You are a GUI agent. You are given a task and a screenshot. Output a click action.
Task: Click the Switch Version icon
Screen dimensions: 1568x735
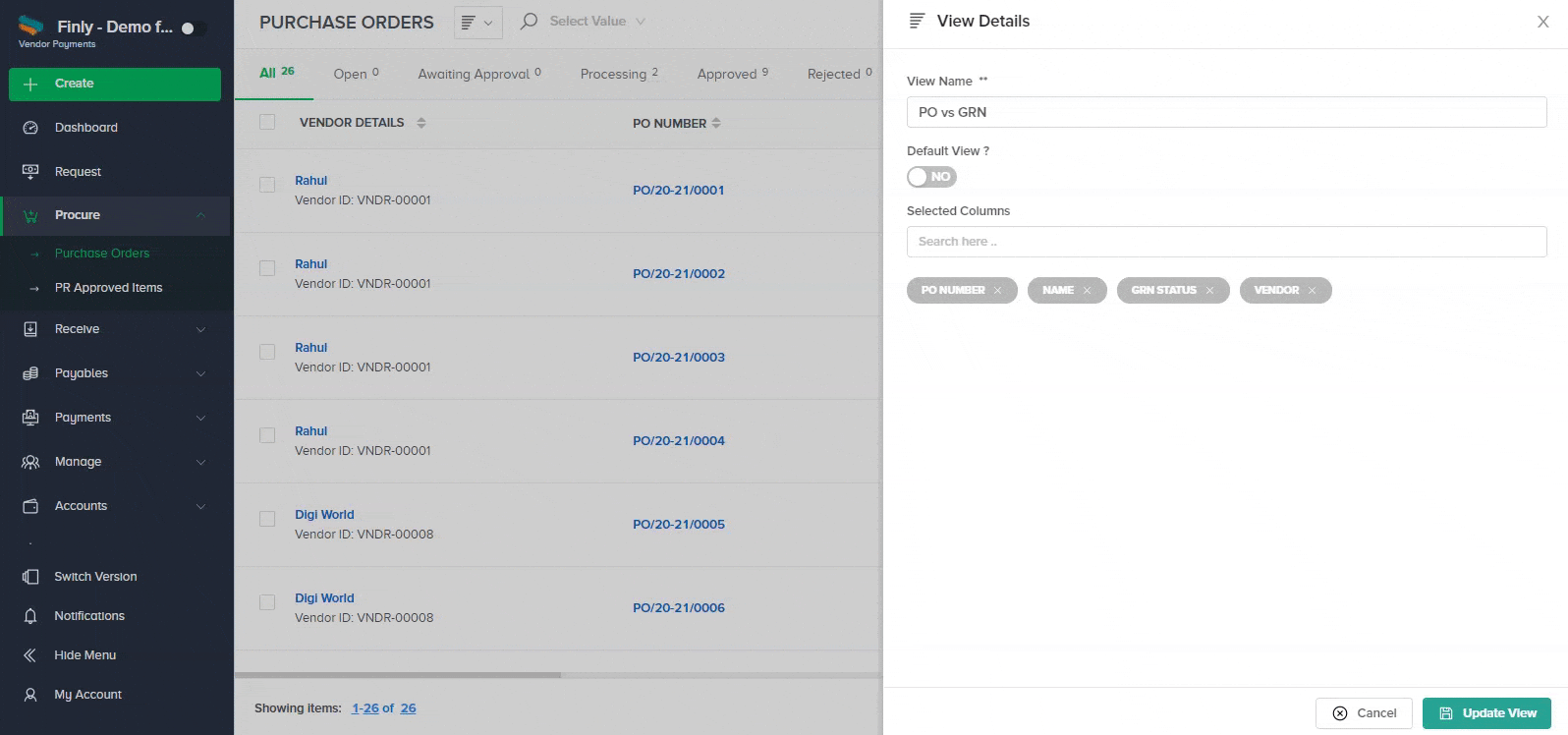(30, 577)
